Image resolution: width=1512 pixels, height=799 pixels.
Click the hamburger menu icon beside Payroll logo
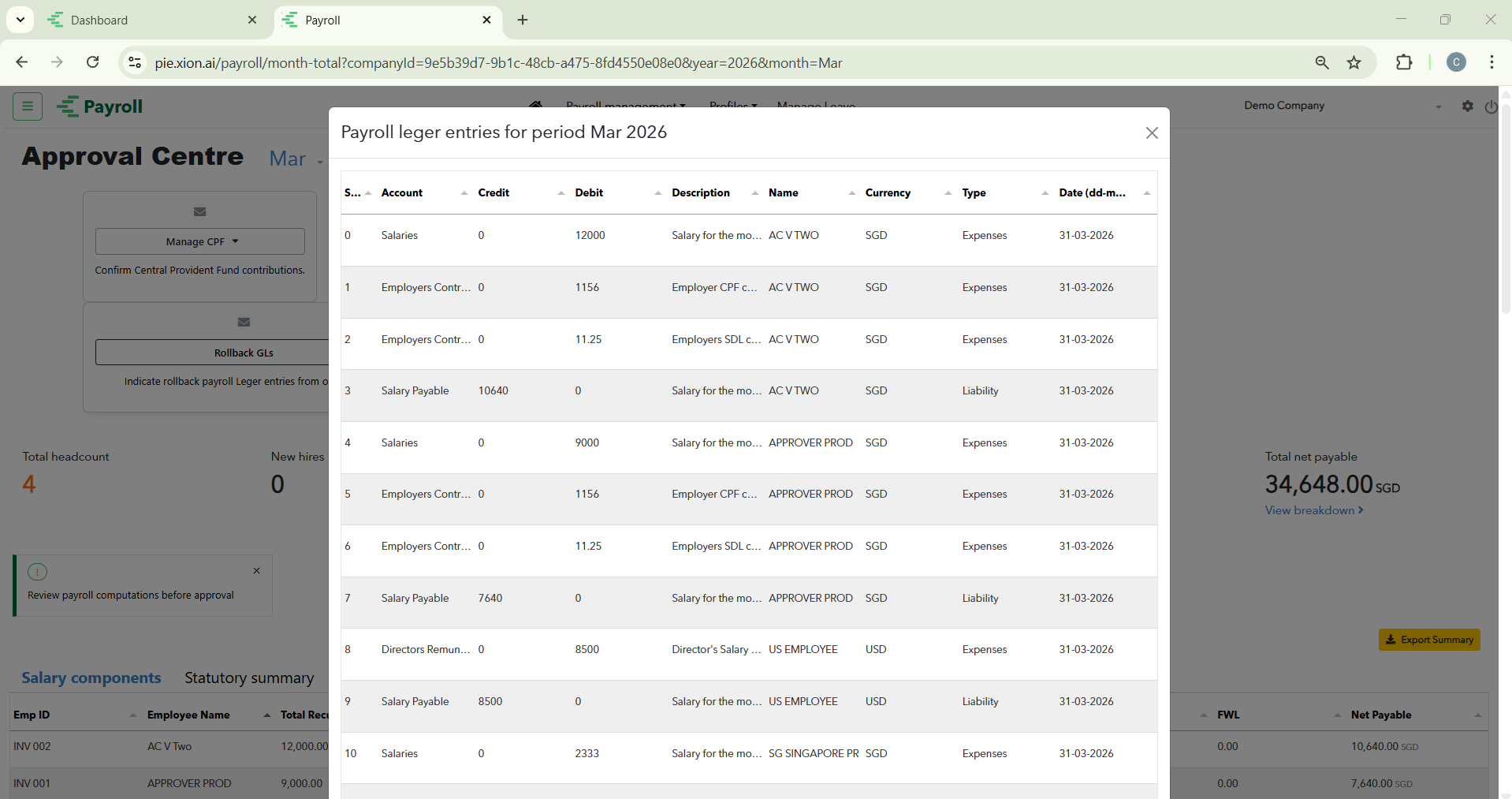click(x=28, y=106)
